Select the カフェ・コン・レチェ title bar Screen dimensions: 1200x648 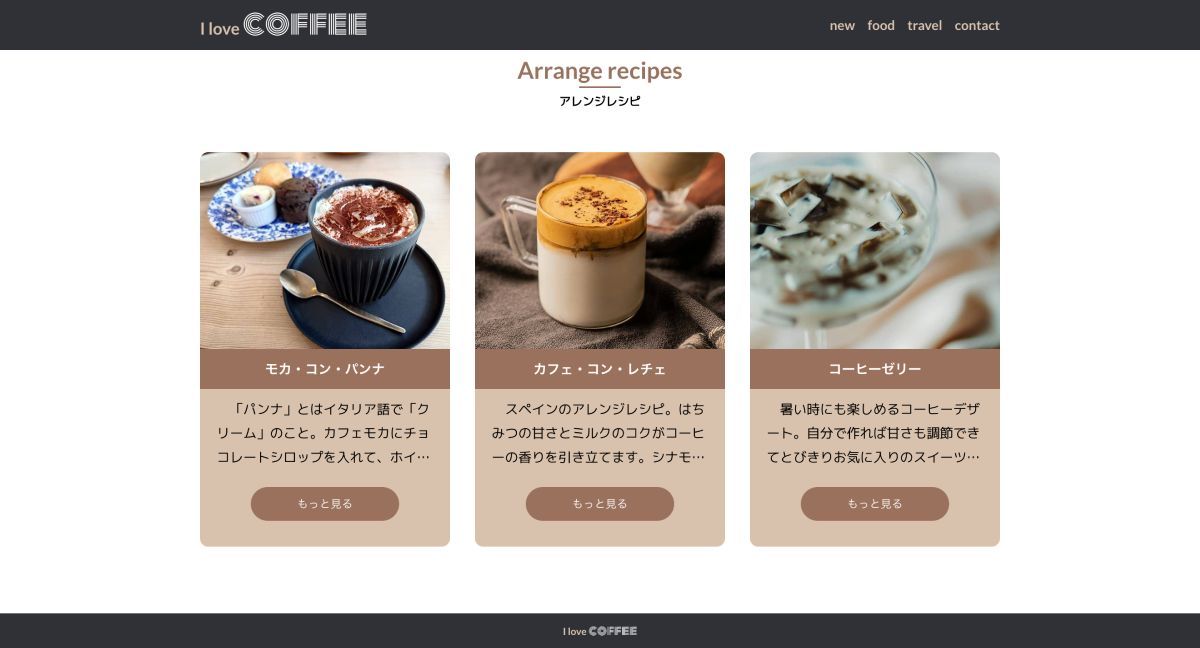point(600,369)
